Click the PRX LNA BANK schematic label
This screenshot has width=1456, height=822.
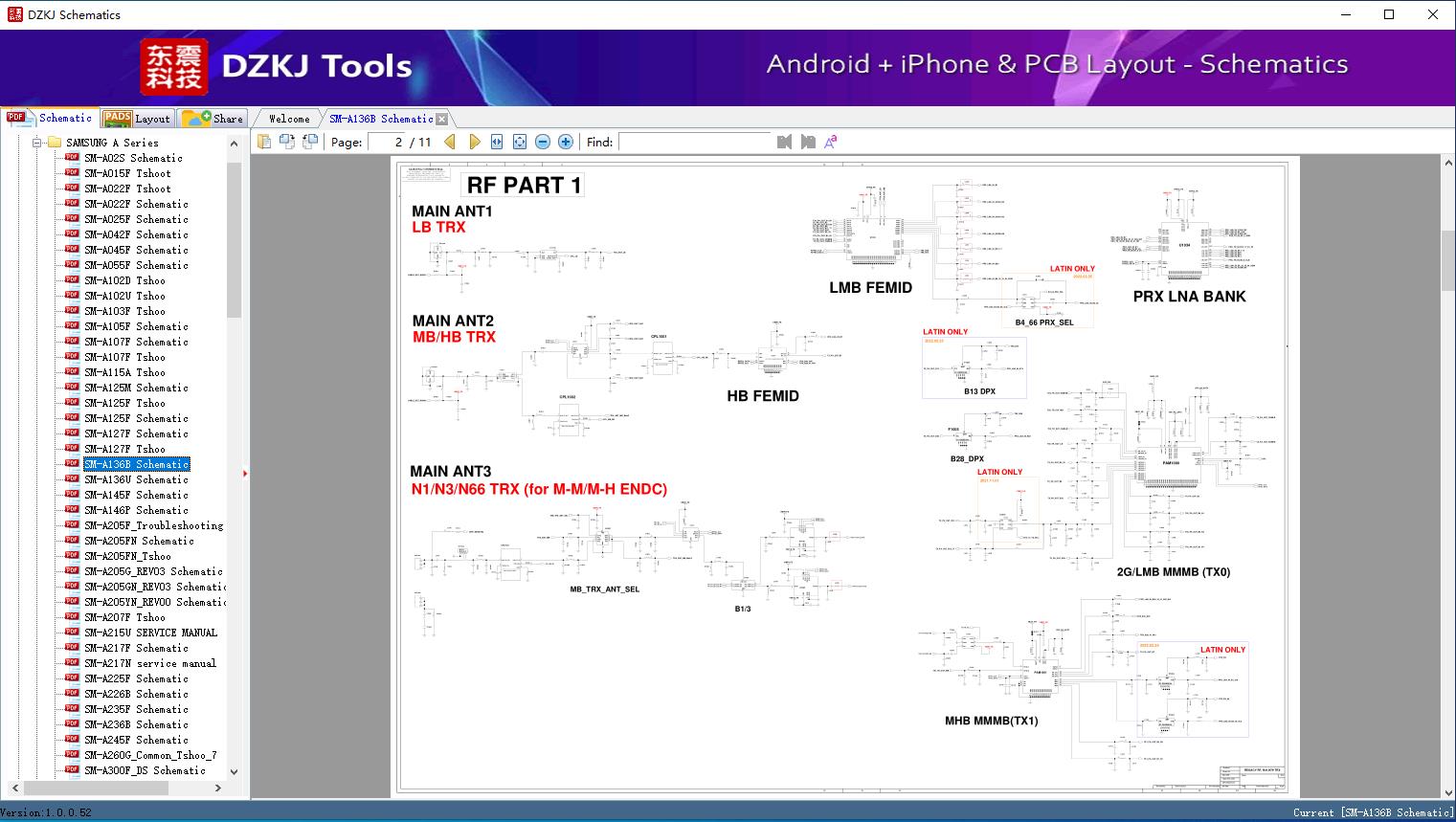1189,297
